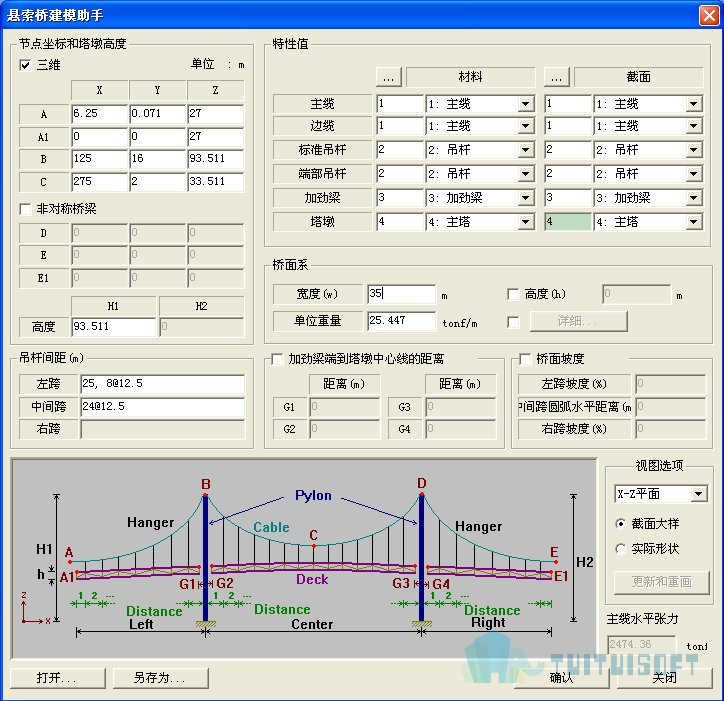Enable the 非对称桥梁 checkbox
The width and height of the screenshot is (724, 701).
click(x=26, y=210)
